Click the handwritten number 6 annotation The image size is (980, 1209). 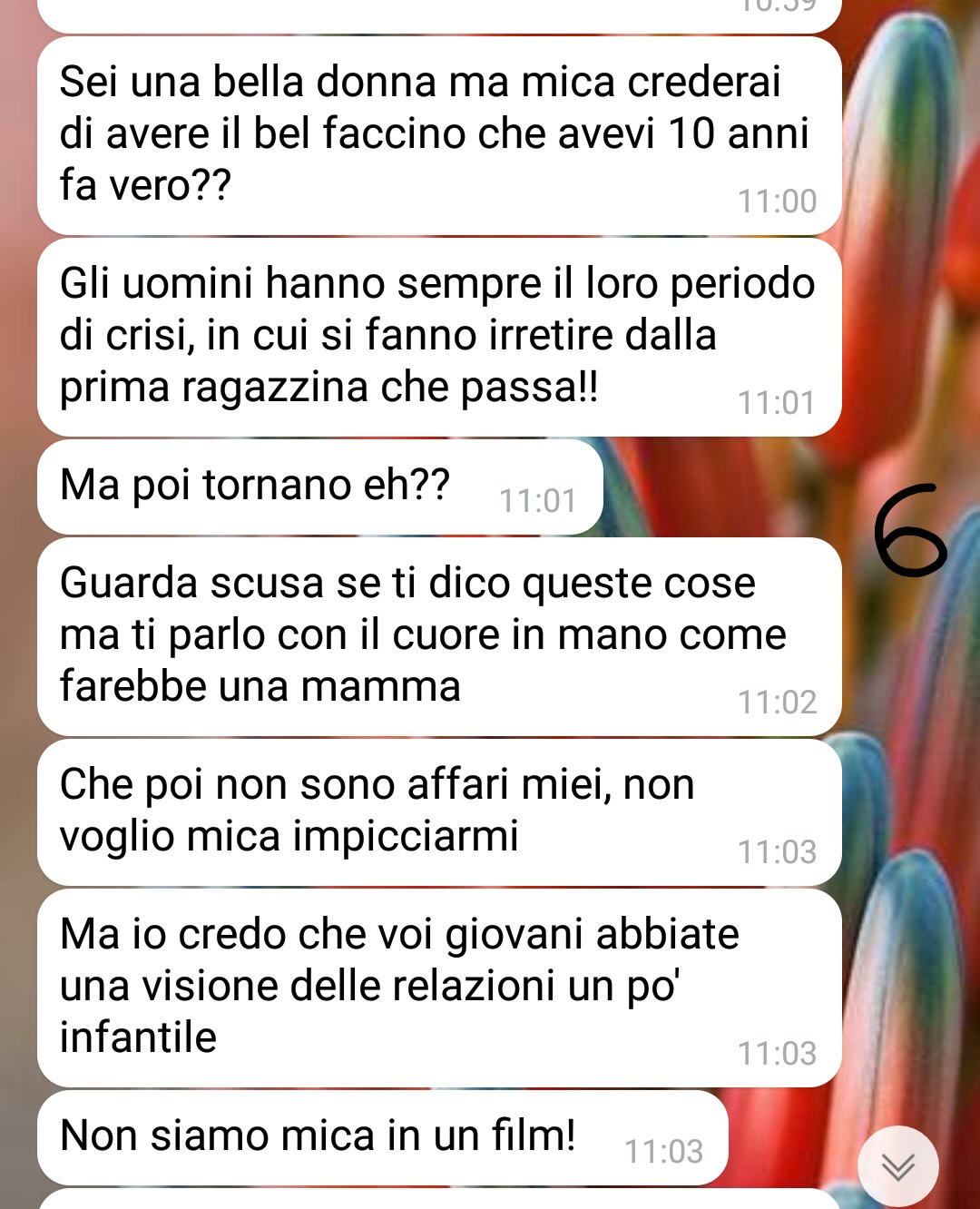[x=910, y=530]
